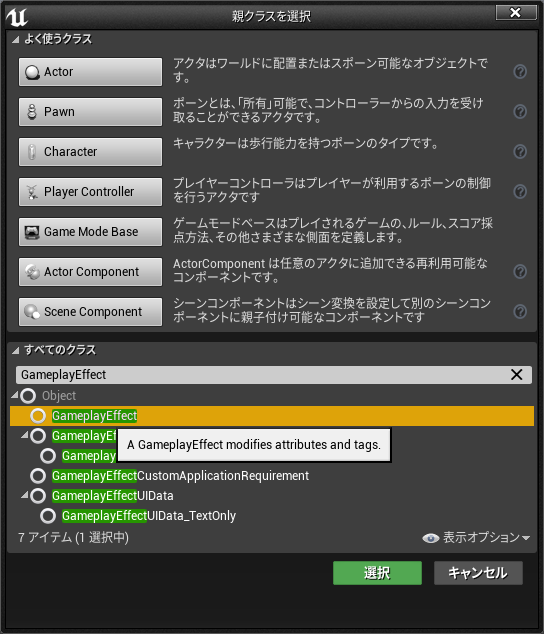This screenshot has height=634, width=544.
Task: Collapse the Object tree node
Action: pos(15,395)
